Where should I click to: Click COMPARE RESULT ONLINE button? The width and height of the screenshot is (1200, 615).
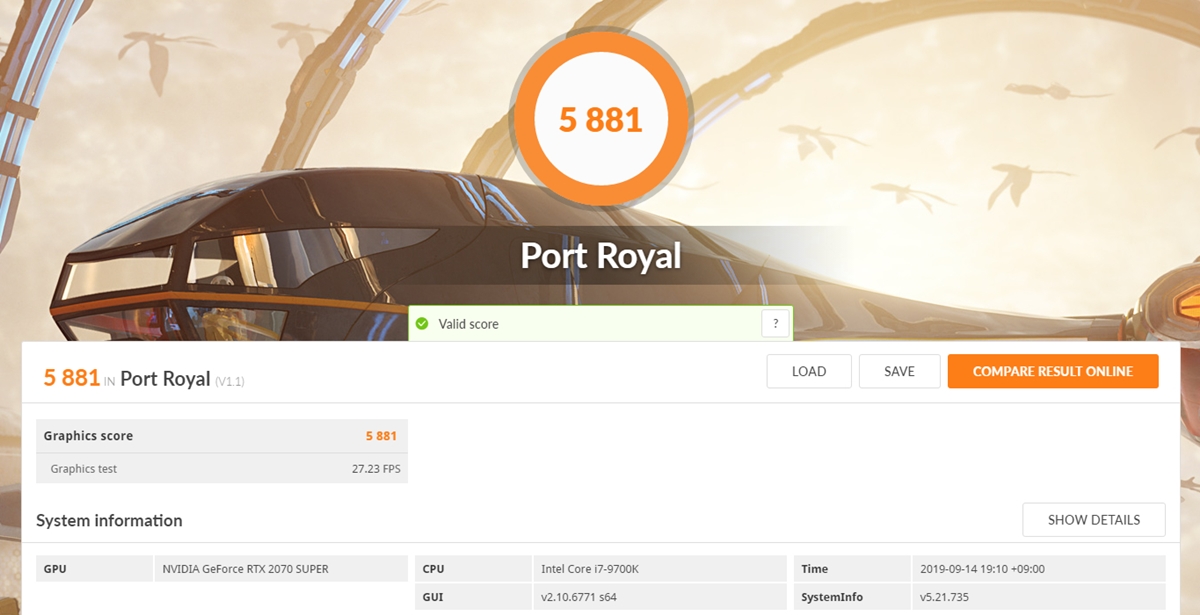(1053, 371)
